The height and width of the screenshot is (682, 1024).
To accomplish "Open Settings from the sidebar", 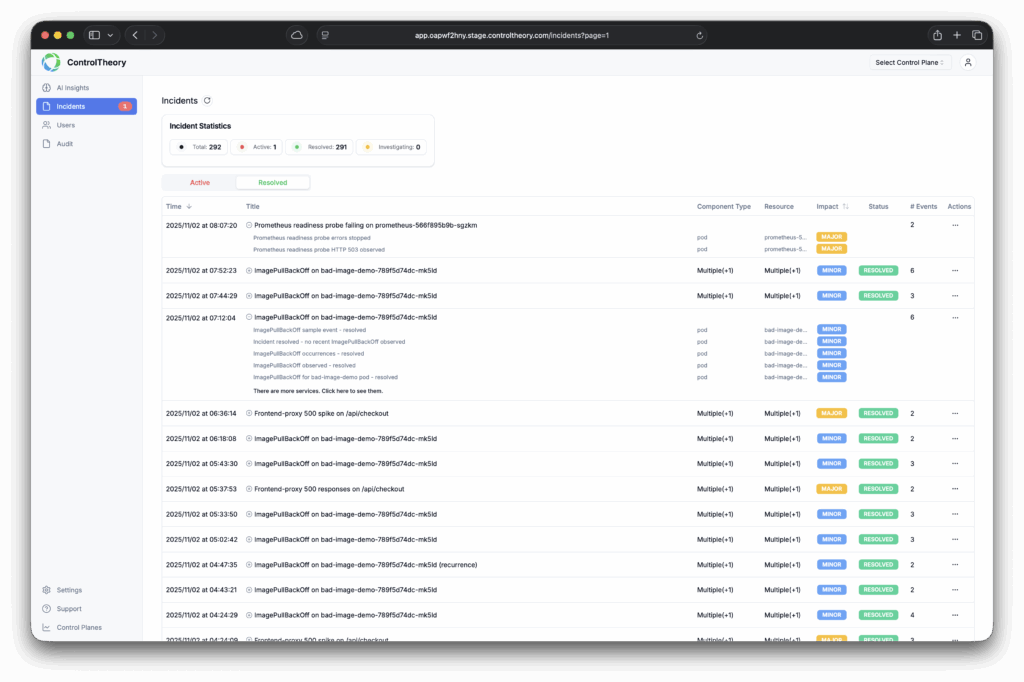I will click(69, 590).
